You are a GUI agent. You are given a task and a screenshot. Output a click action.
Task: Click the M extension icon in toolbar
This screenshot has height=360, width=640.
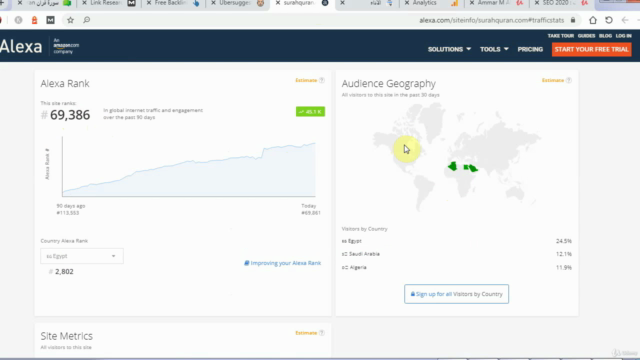click(50, 20)
